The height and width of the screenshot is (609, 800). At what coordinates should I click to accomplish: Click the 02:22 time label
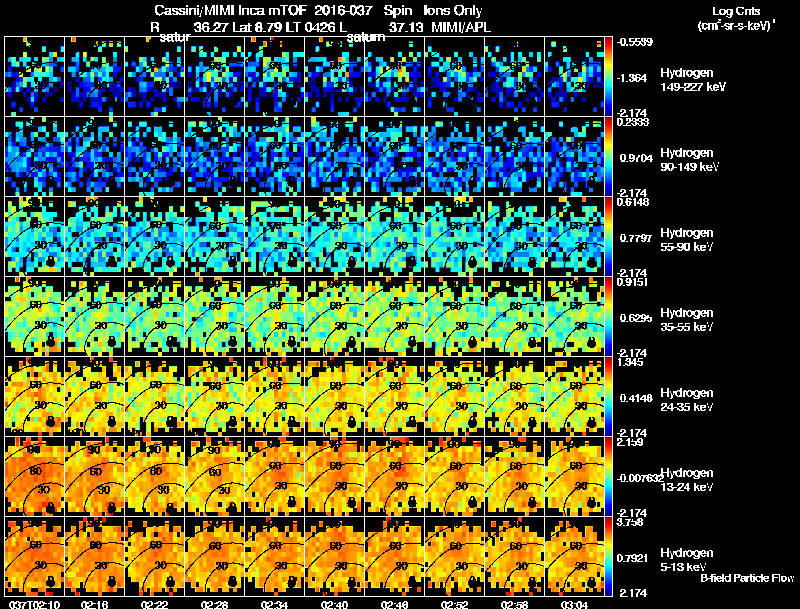click(154, 605)
